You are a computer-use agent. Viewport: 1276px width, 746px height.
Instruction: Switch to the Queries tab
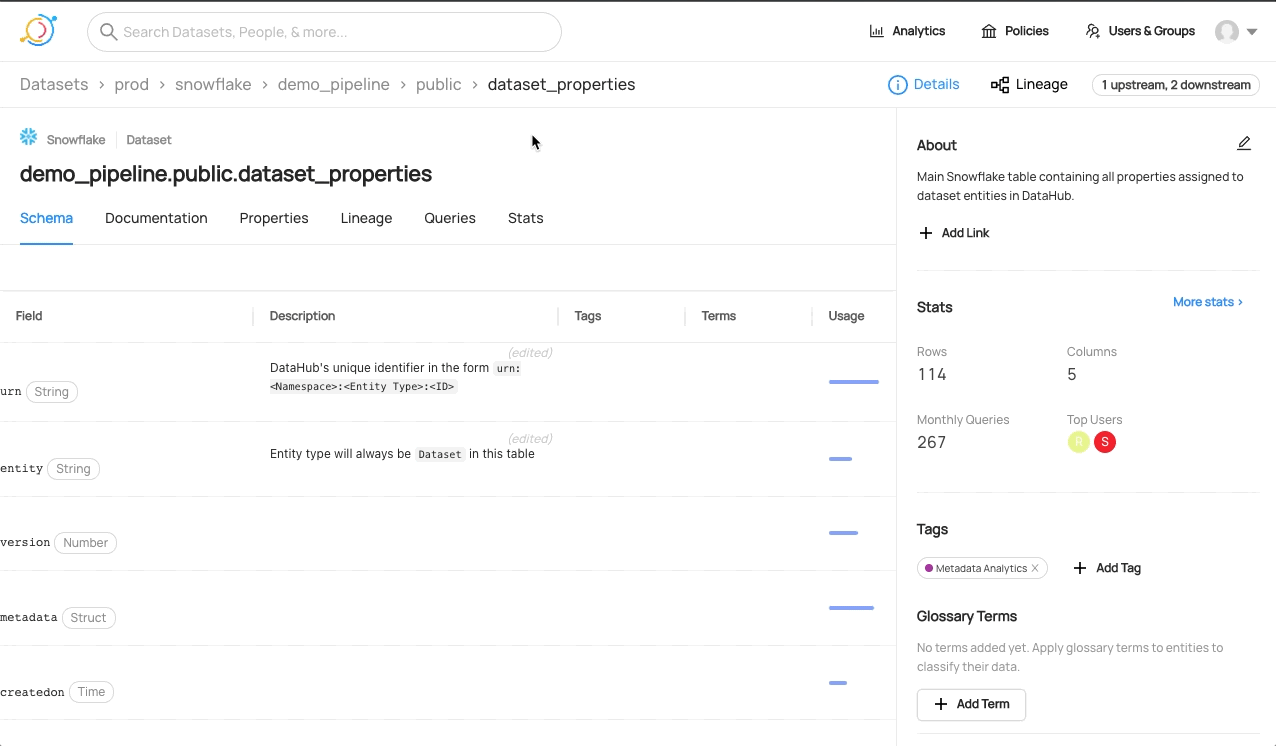coord(450,218)
